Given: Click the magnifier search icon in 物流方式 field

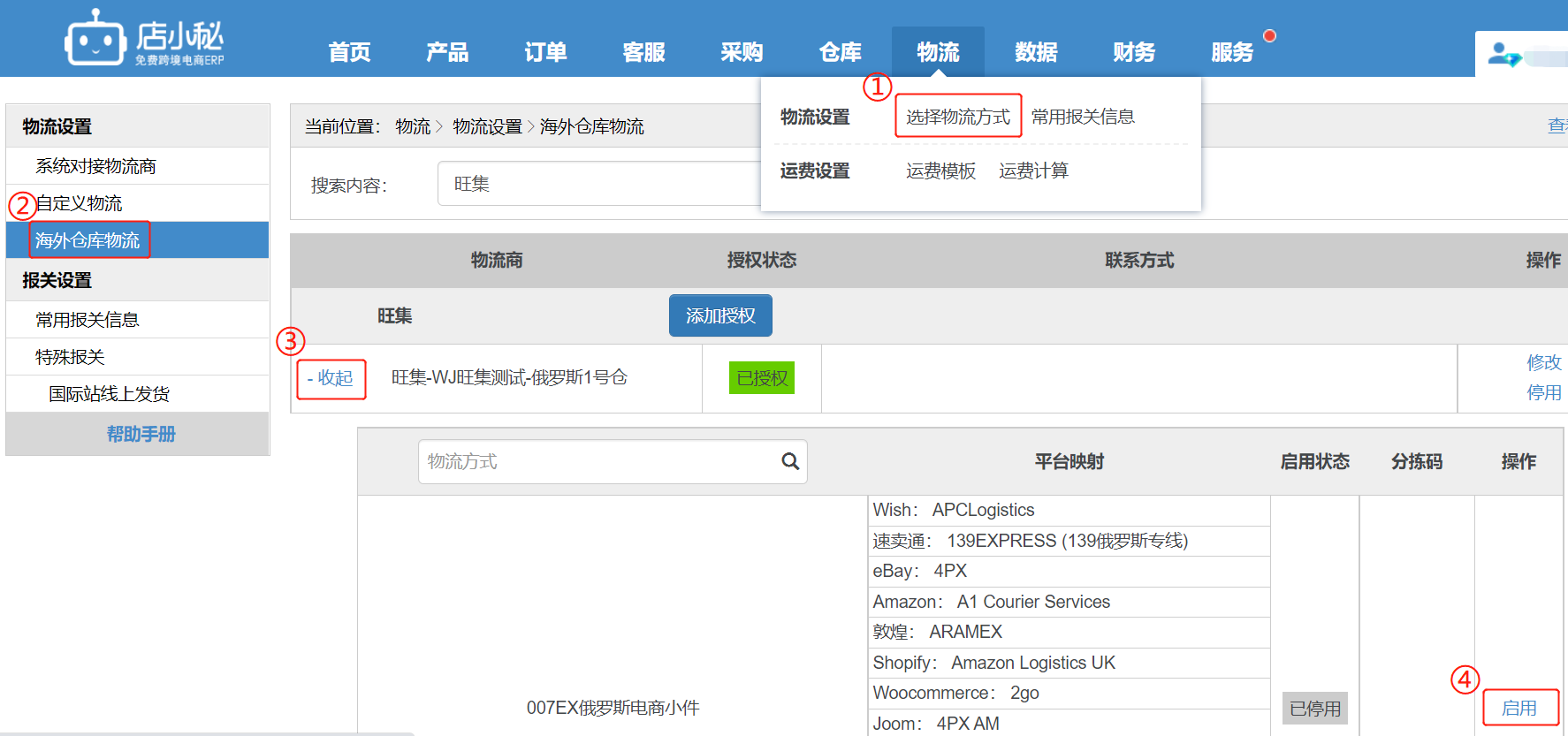Looking at the screenshot, I should point(790,461).
